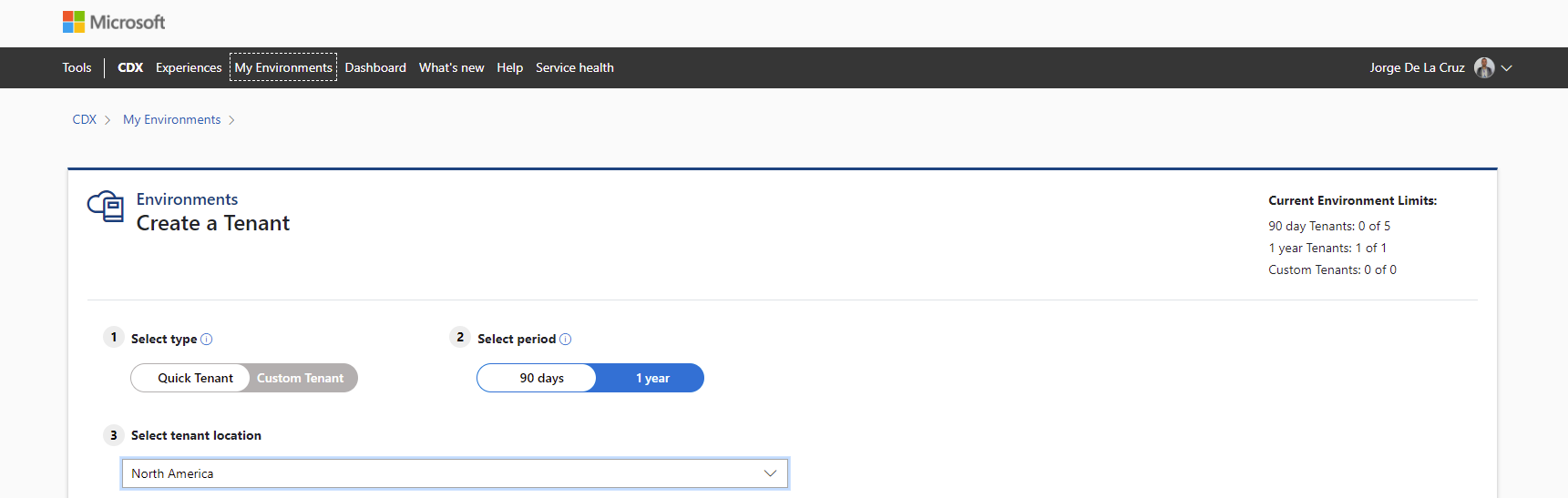Open the Dashboard page

pos(375,67)
